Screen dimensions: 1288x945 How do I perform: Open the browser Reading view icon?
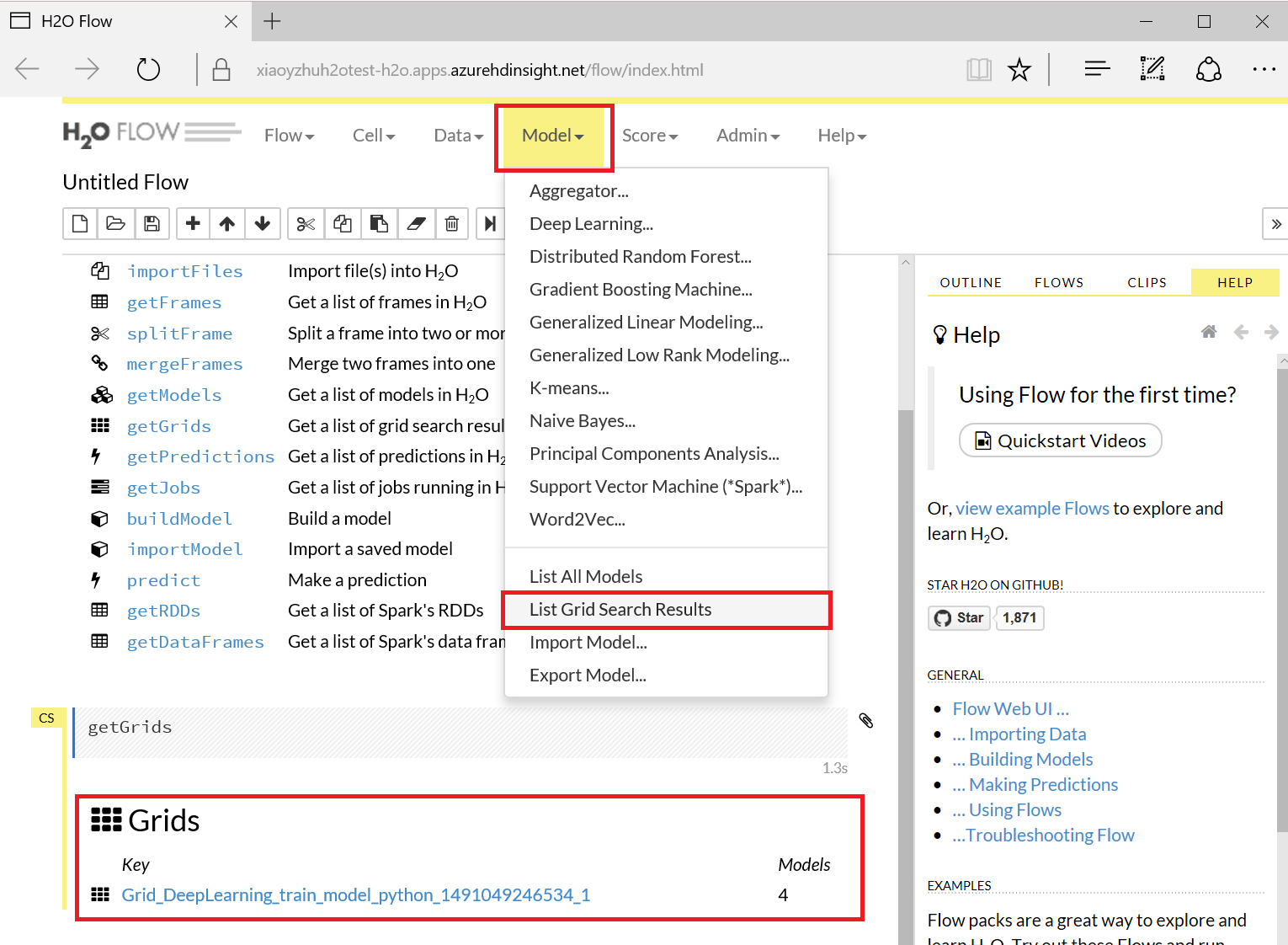coord(978,69)
